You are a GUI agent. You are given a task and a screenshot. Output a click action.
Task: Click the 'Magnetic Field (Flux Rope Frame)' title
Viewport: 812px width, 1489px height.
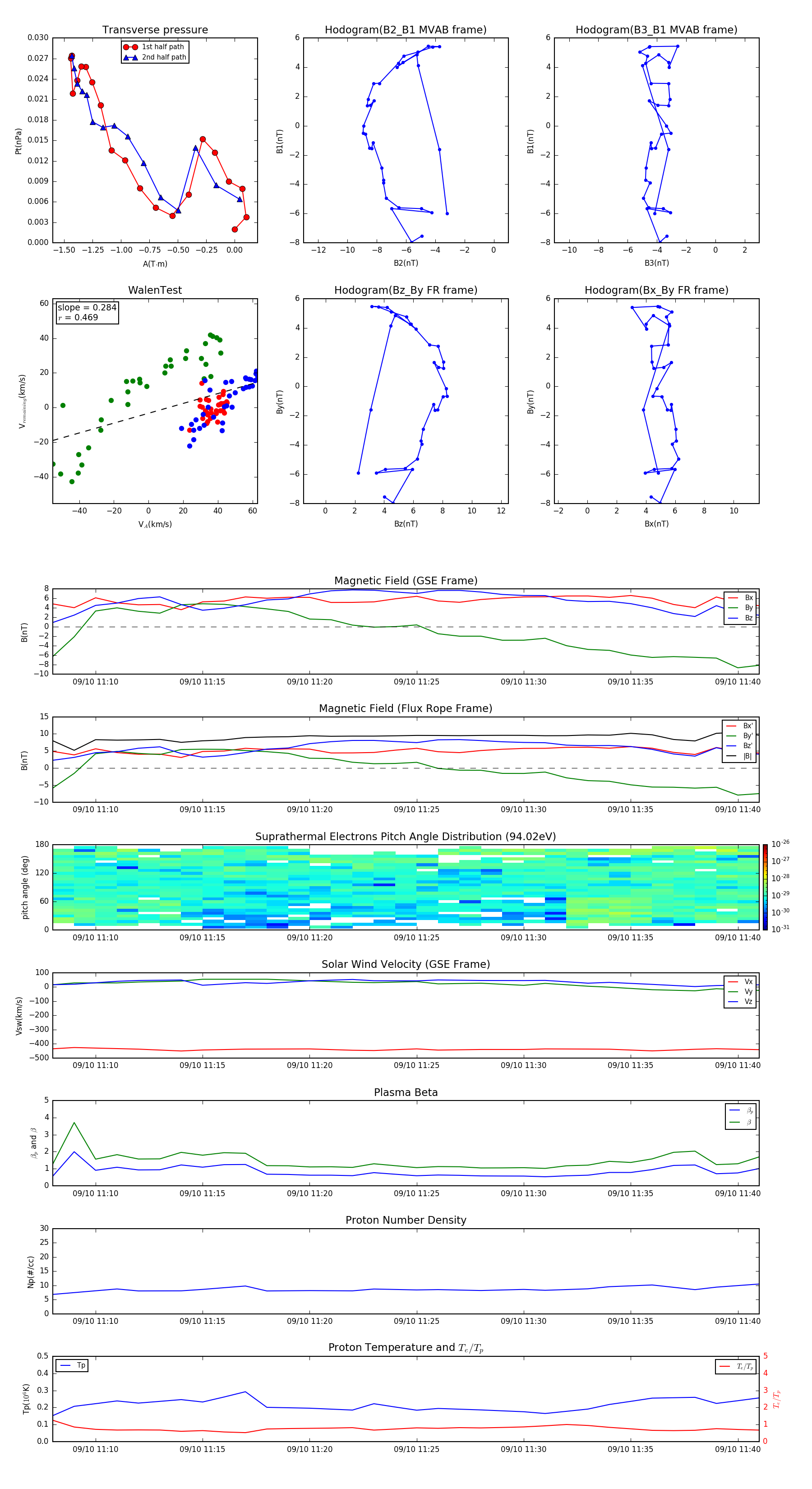[x=406, y=709]
